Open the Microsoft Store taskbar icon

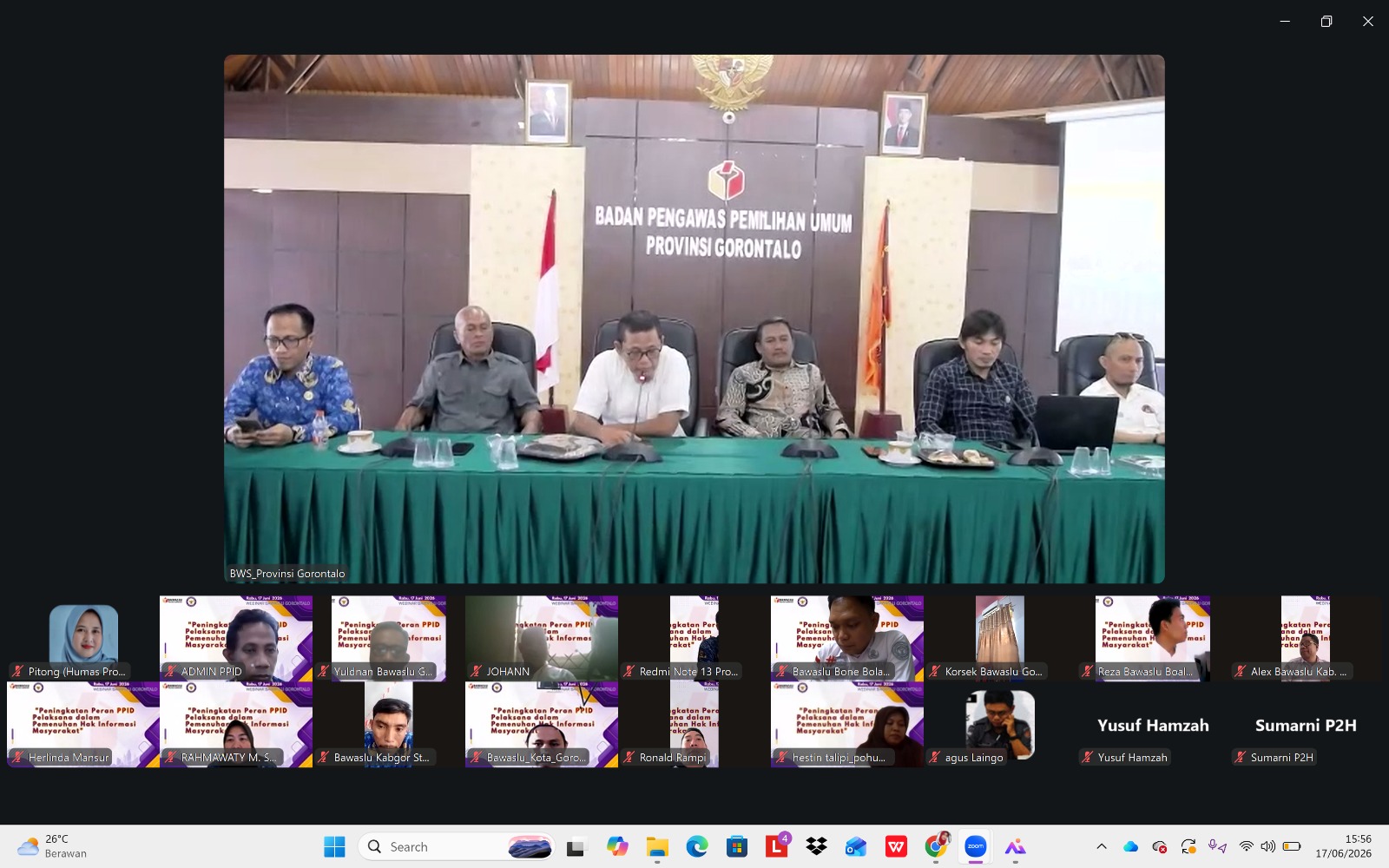coord(736,846)
